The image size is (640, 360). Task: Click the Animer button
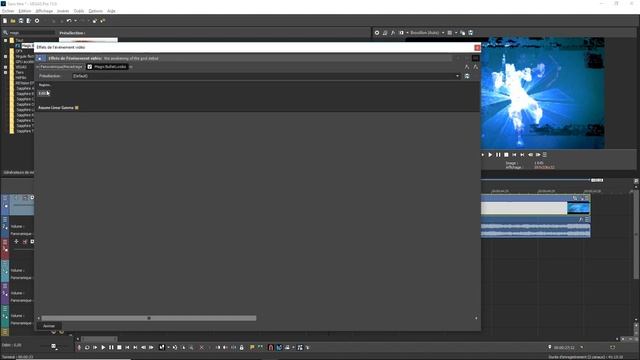(49, 326)
